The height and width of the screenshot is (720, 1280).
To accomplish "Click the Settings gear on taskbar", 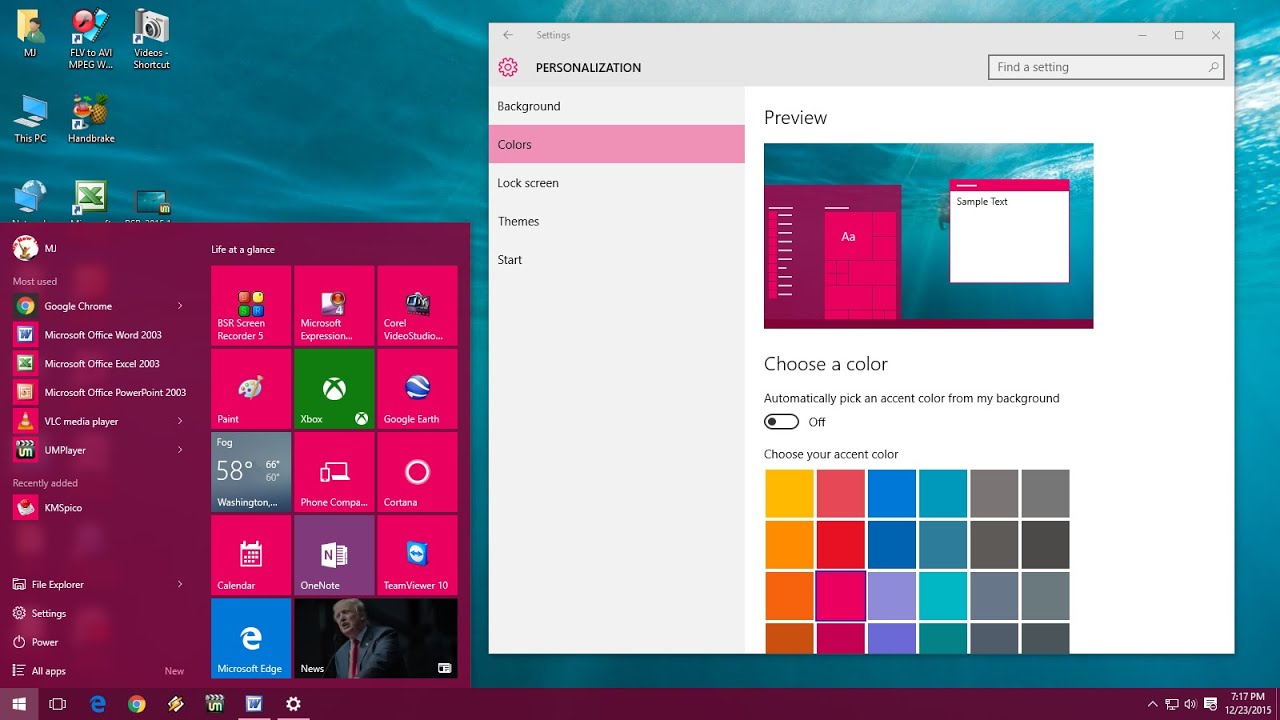I will pos(293,704).
